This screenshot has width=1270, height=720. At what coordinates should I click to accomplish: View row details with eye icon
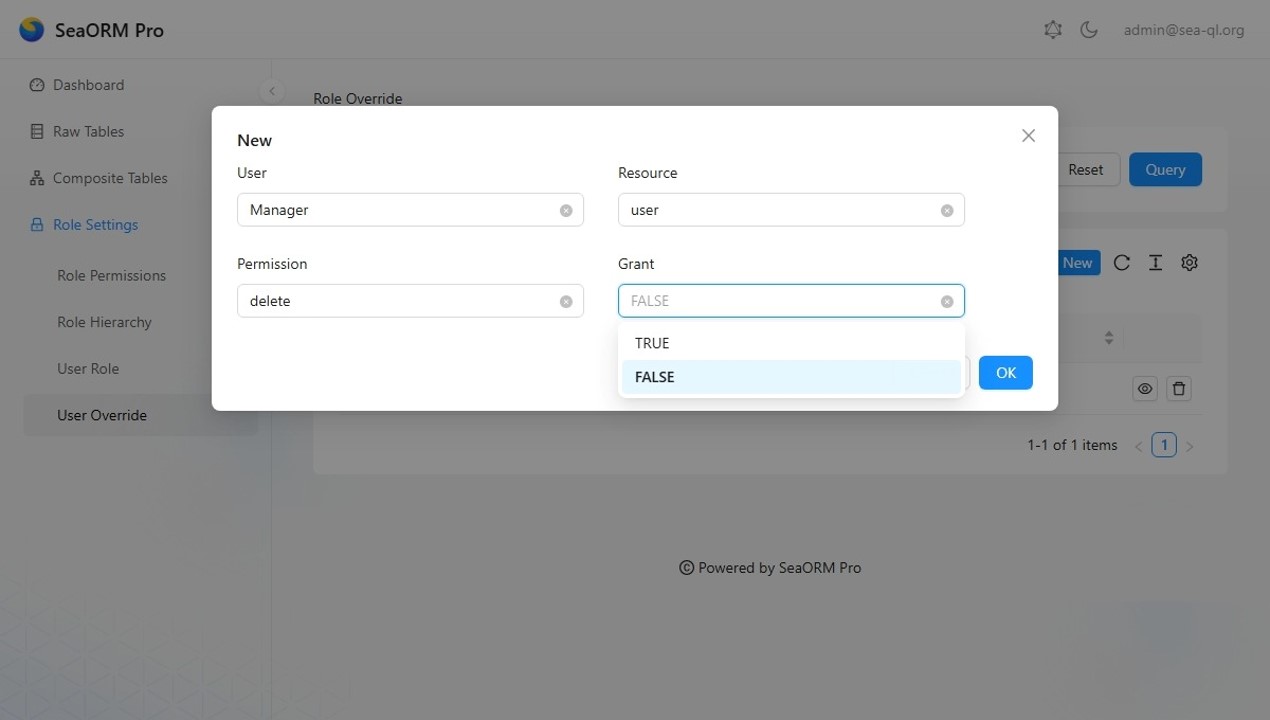pyautogui.click(x=1145, y=389)
